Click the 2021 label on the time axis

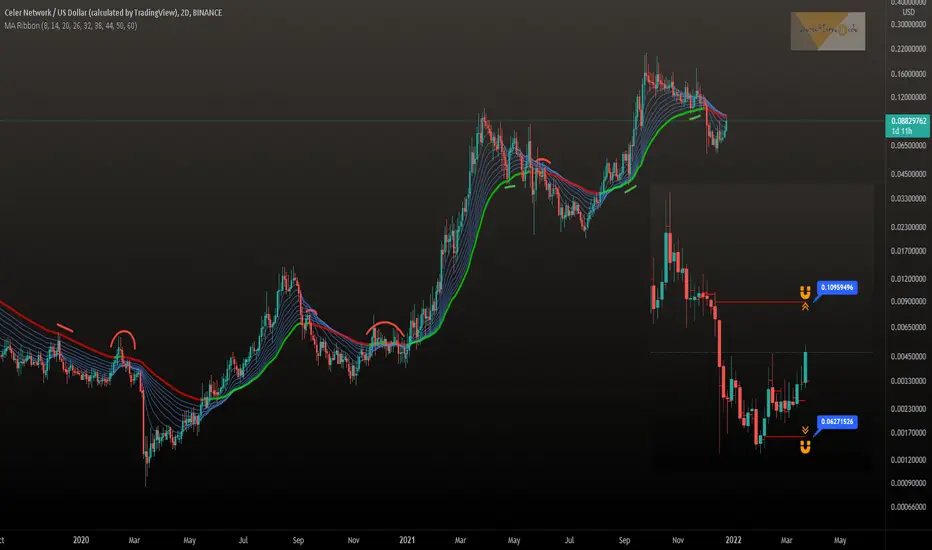(x=407, y=540)
